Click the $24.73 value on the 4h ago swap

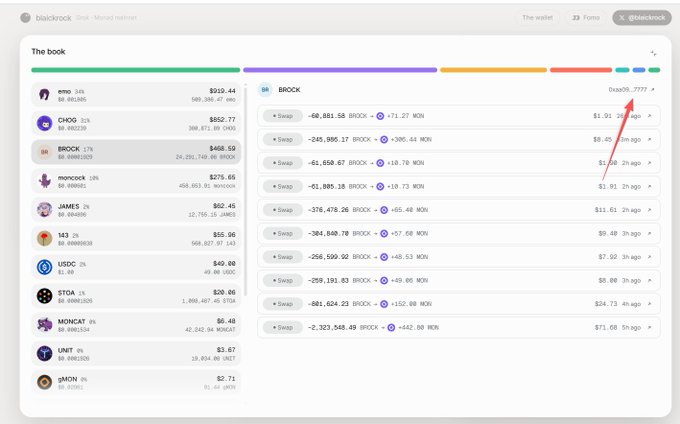[x=606, y=304]
